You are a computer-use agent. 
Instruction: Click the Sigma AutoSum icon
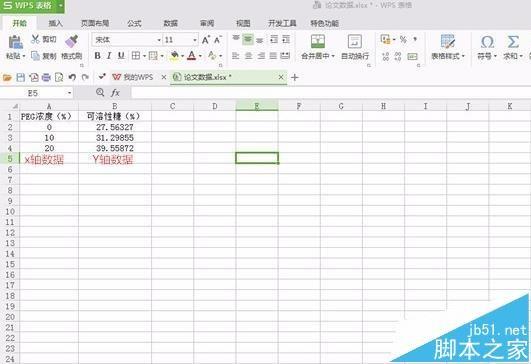coord(513,42)
